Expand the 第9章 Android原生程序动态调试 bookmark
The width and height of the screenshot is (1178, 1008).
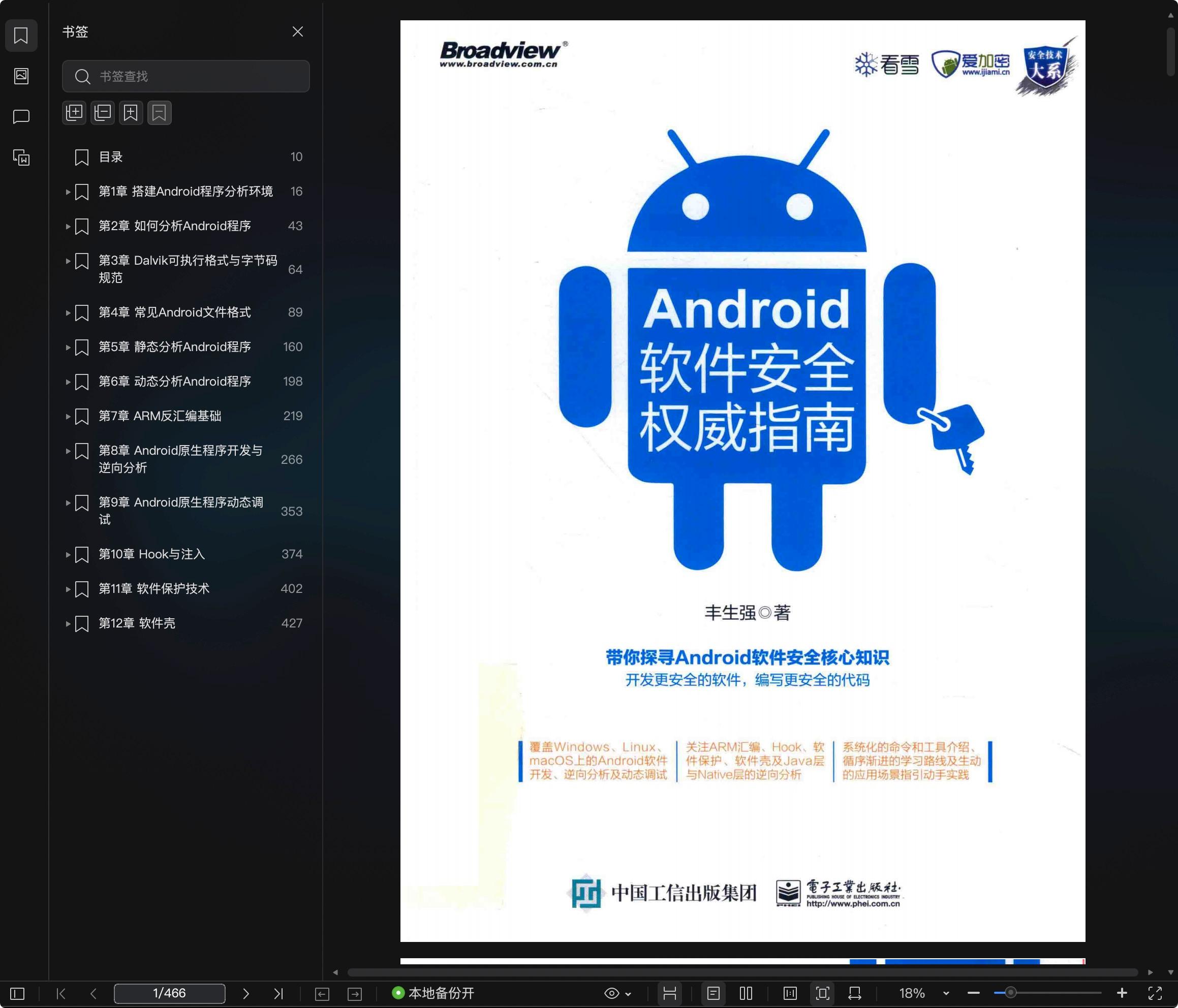[x=68, y=502]
